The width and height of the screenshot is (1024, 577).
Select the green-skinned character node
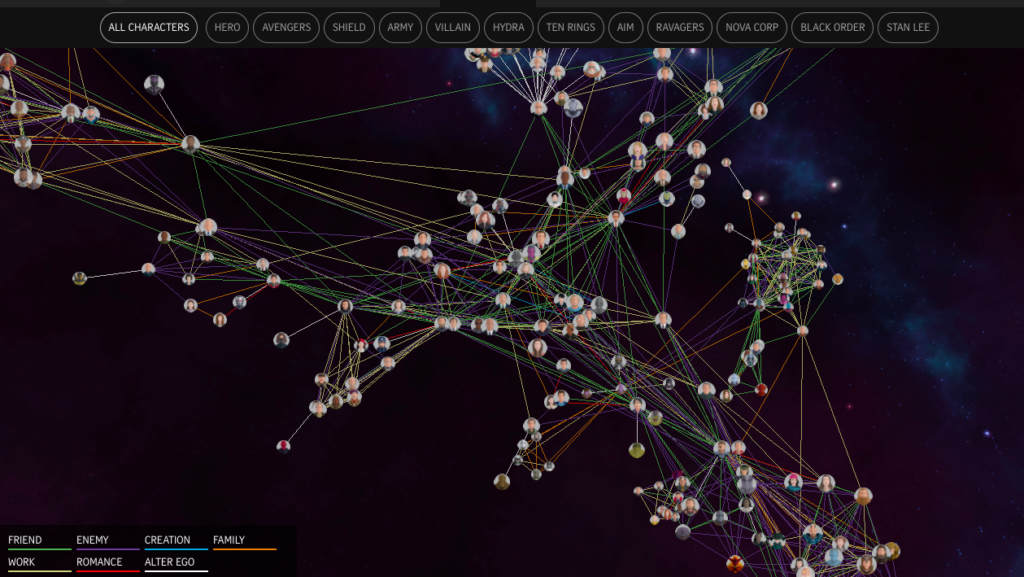[x=665, y=199]
